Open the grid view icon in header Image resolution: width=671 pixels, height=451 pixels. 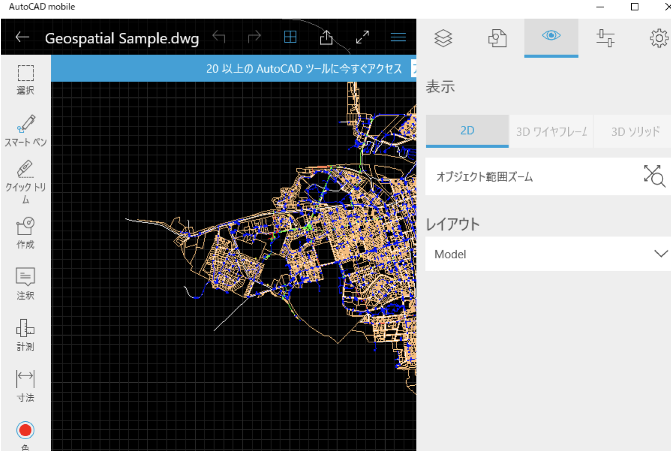(290, 37)
